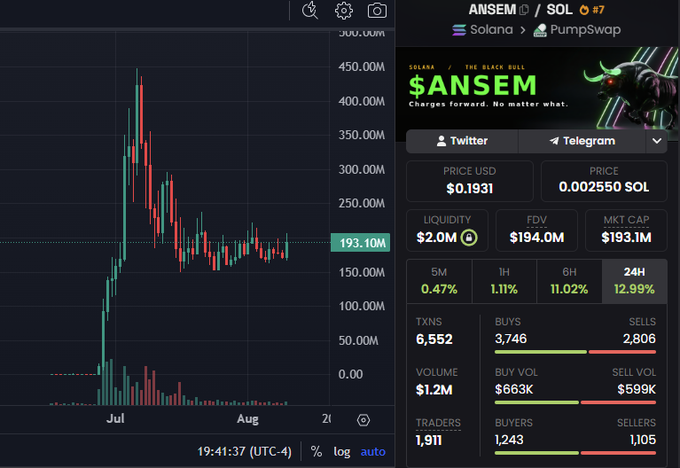
Task: Toggle auto scale on chart
Action: click(x=373, y=452)
